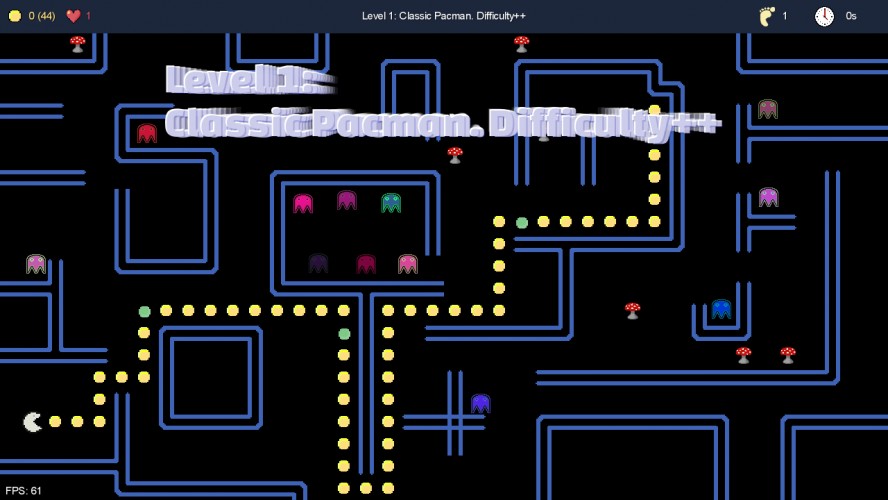Click the yellow coin counter icon

(15, 16)
